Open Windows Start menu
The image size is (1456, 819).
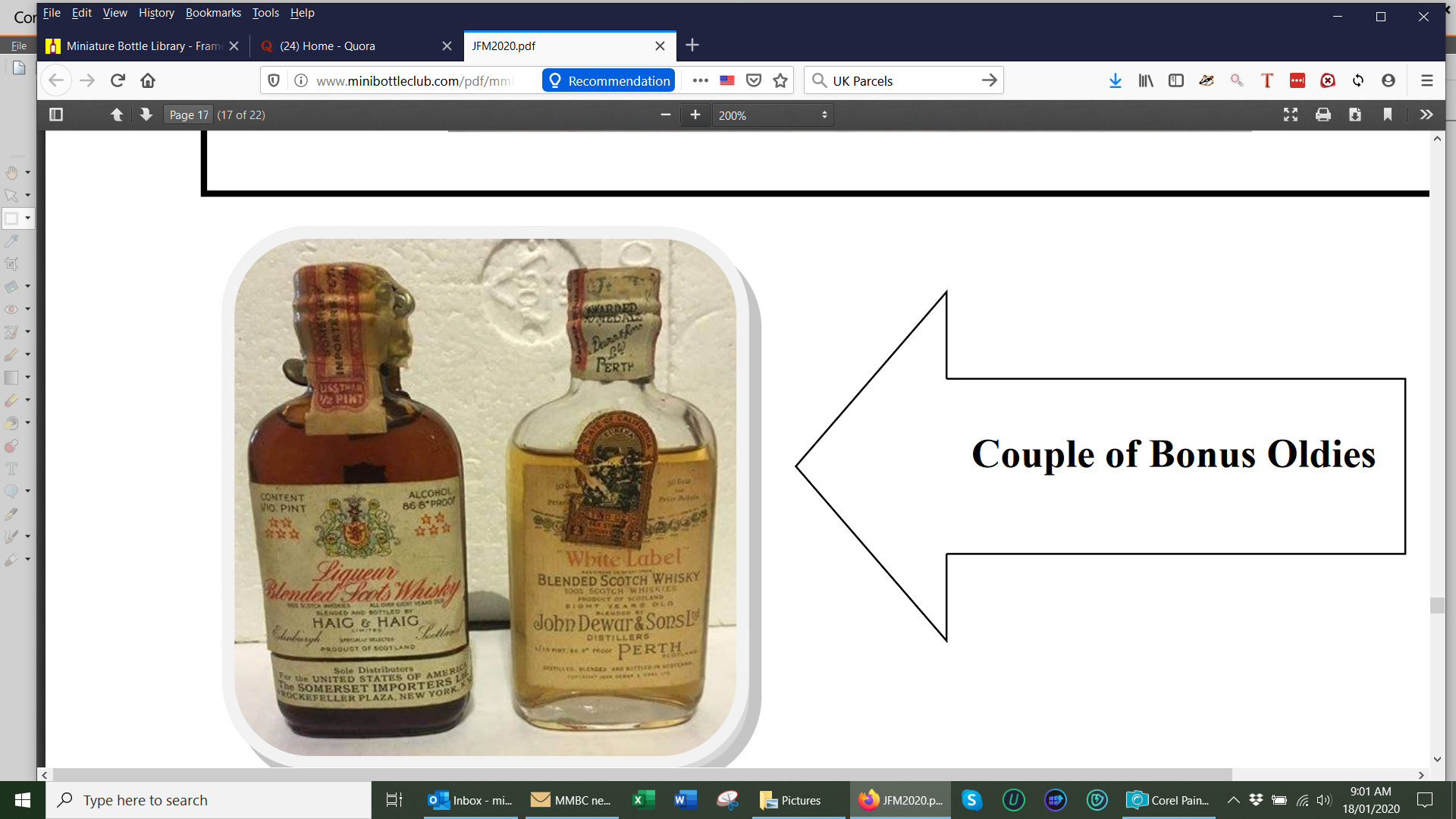point(23,800)
